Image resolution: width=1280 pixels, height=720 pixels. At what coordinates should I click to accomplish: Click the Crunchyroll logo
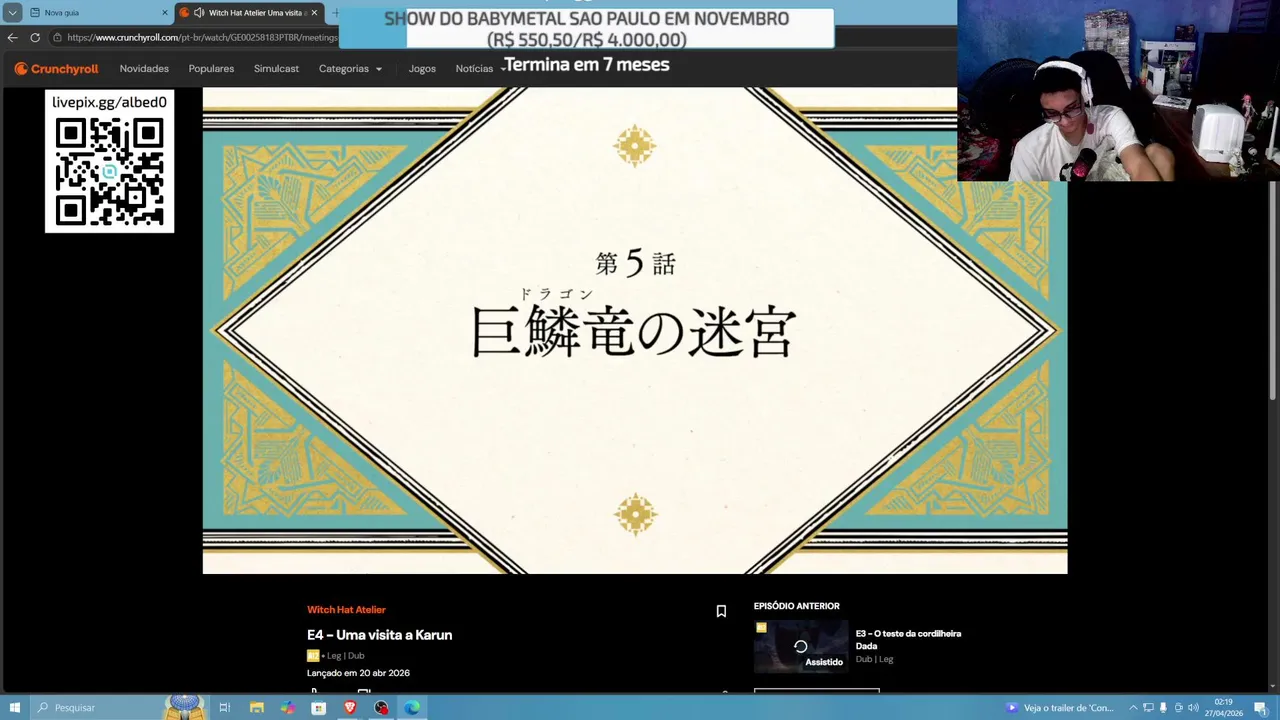pyautogui.click(x=56, y=69)
